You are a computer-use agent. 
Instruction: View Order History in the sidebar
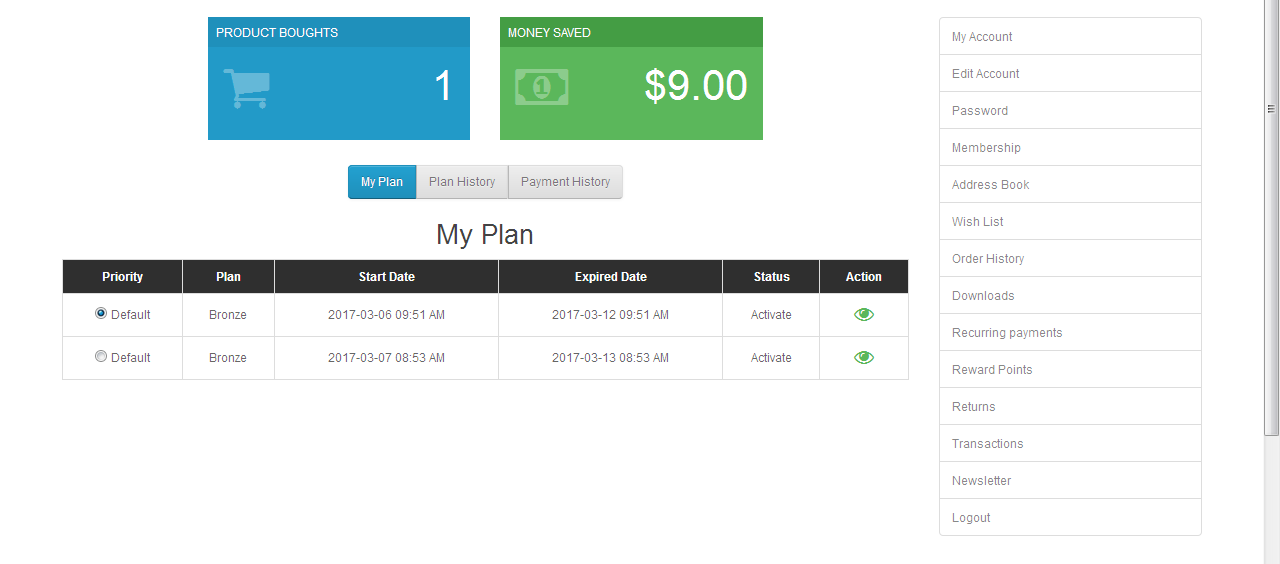988,259
